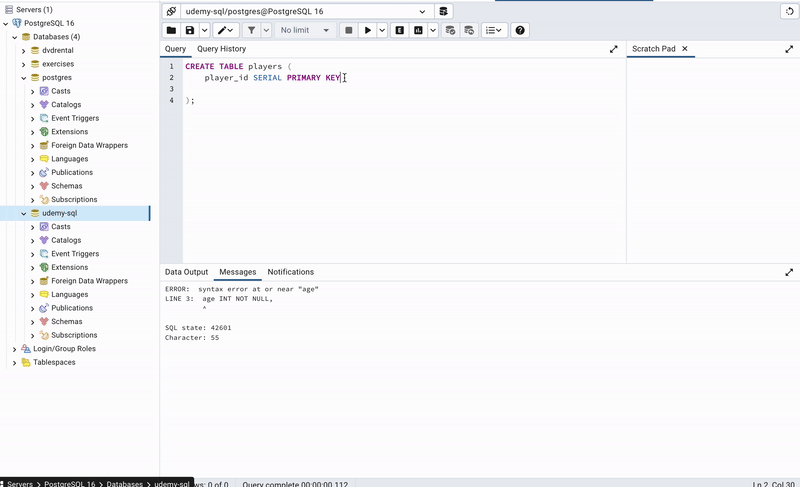Screen dimensions: 800x487
Task: Click the Explain (E) icon
Action: click(399, 30)
